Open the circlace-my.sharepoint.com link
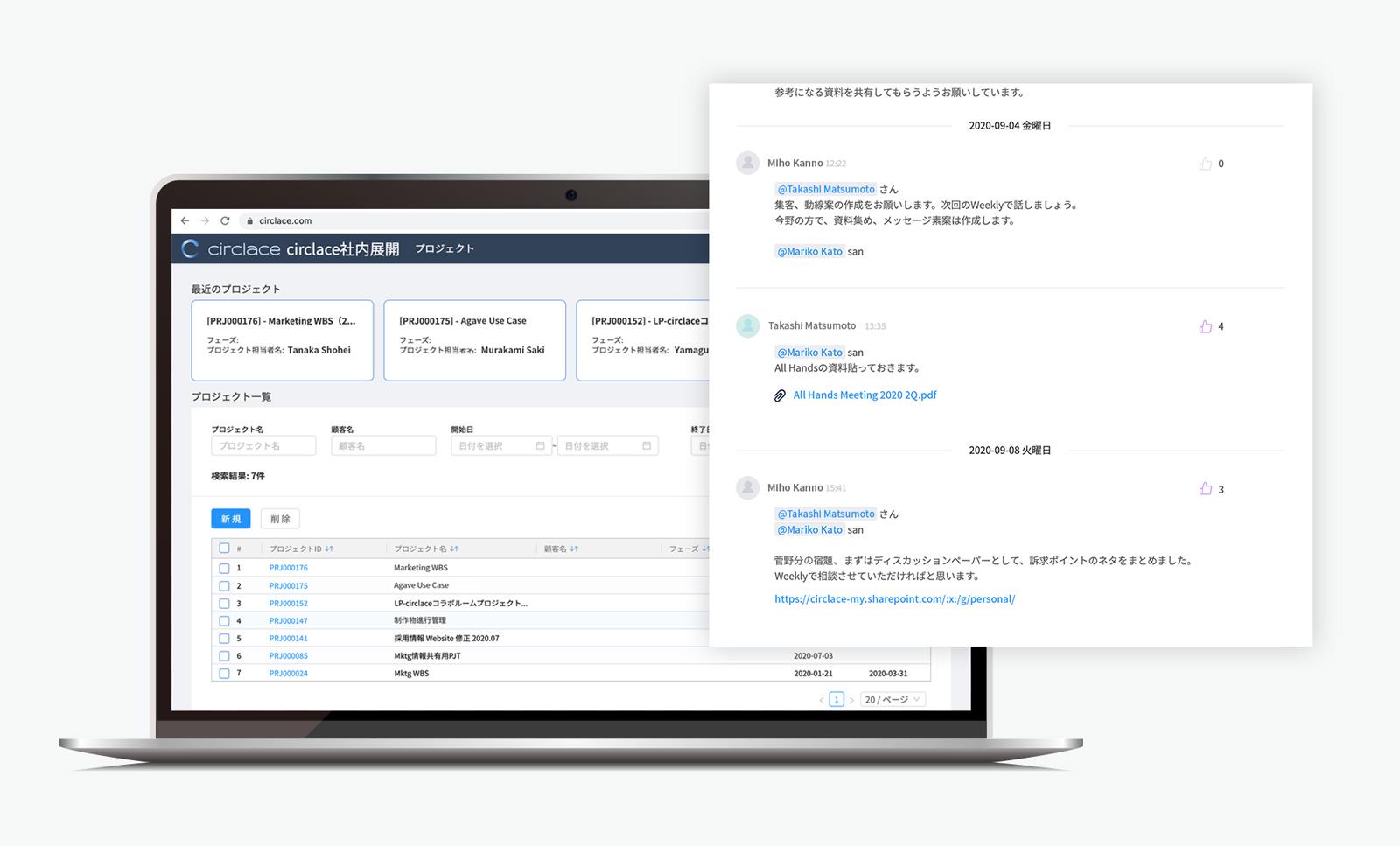 tap(894, 598)
